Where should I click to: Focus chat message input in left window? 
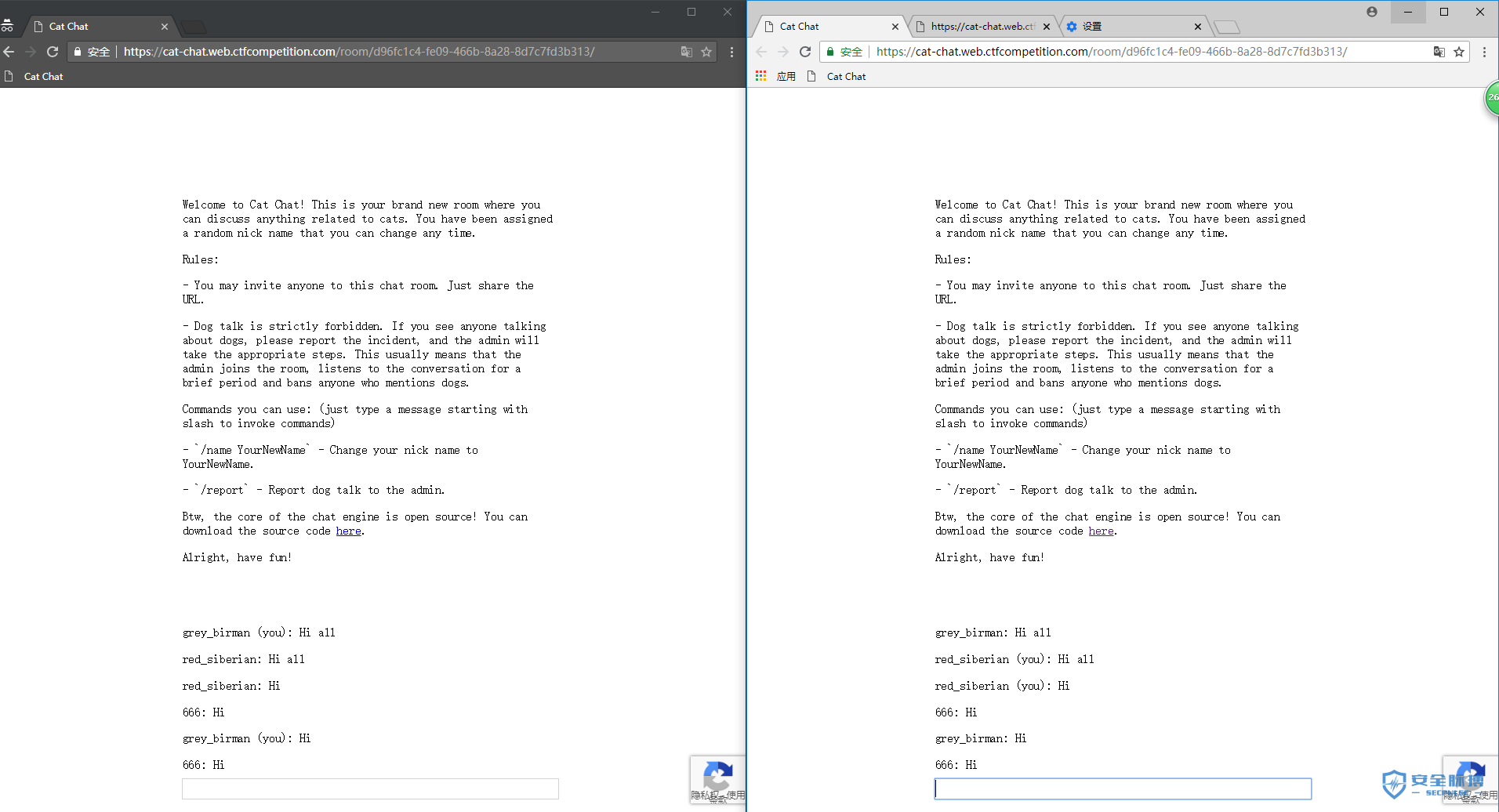click(x=370, y=788)
